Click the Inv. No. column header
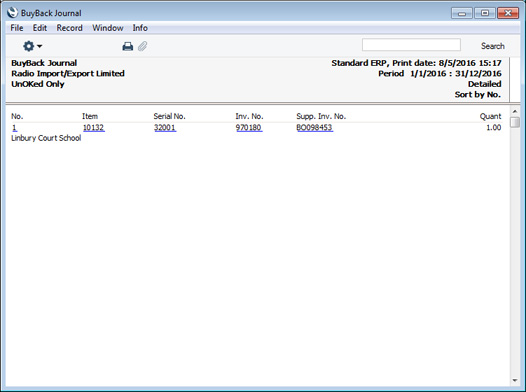 click(x=249, y=116)
